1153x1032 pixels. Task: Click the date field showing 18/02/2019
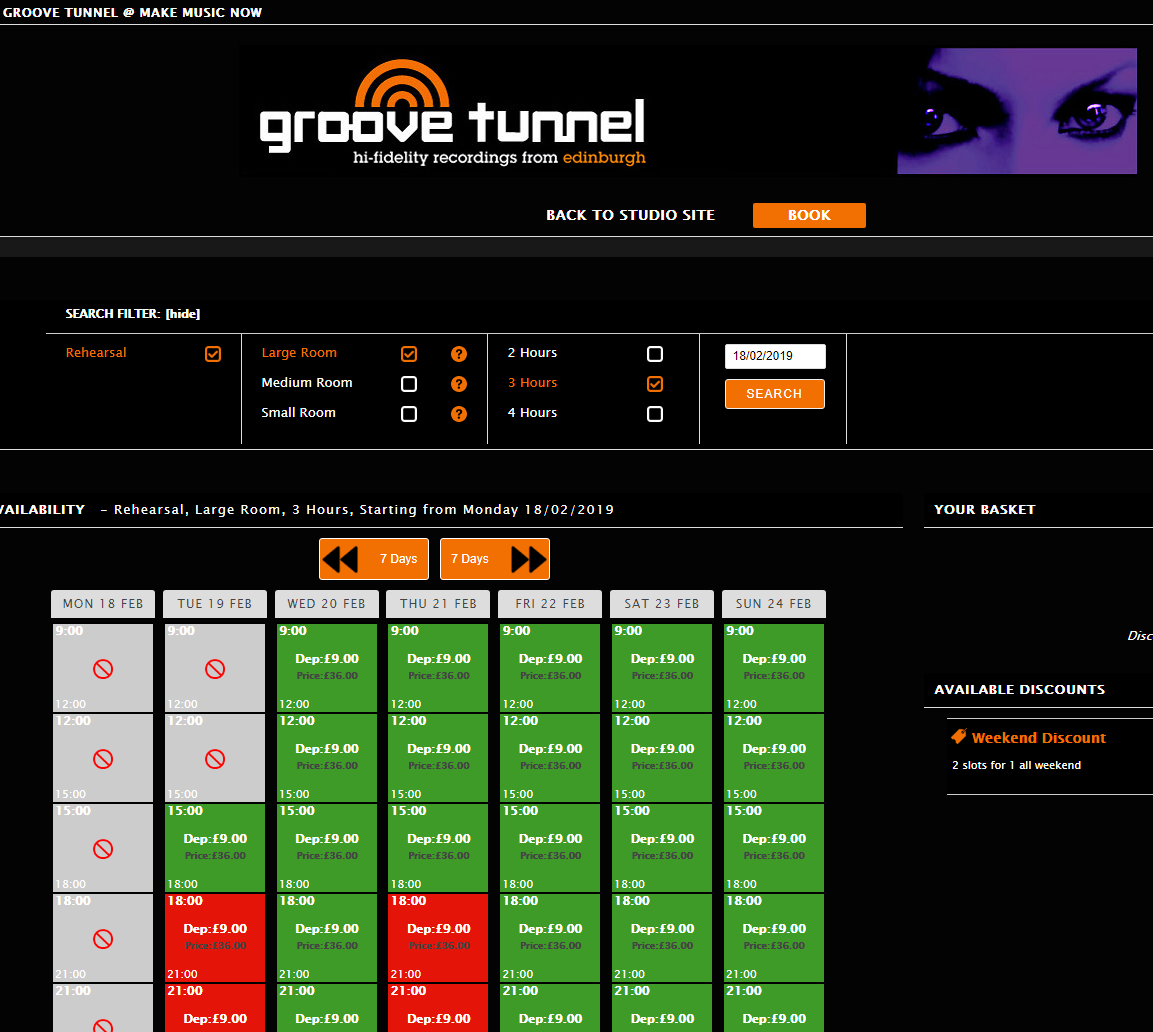pos(775,356)
